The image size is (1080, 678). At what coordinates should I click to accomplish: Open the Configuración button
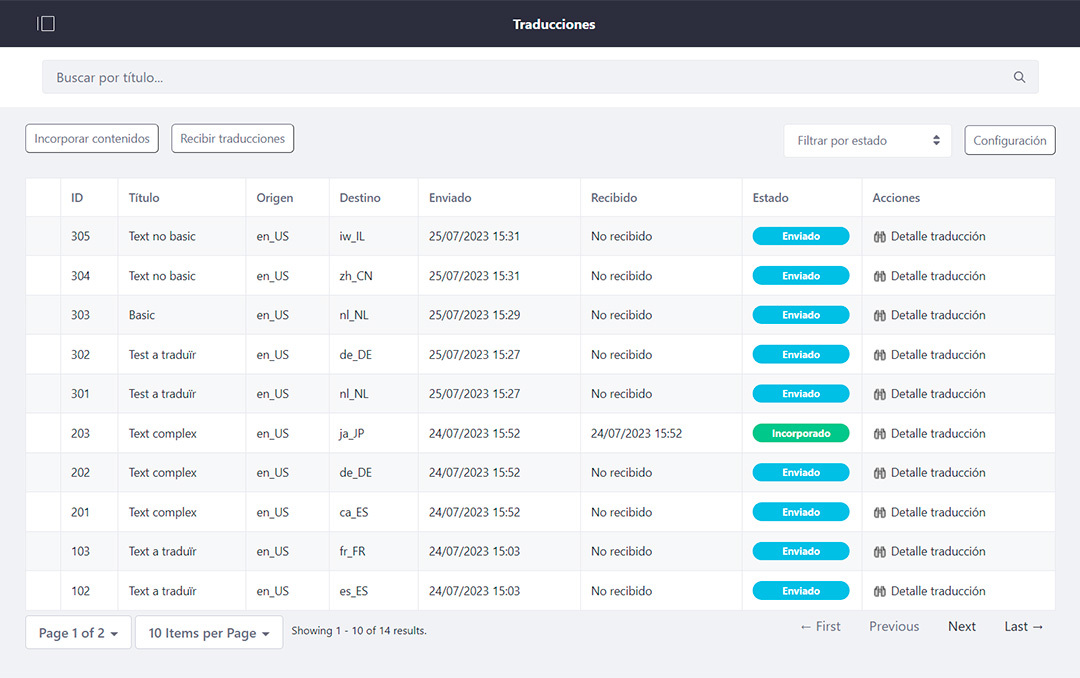pos(1010,140)
